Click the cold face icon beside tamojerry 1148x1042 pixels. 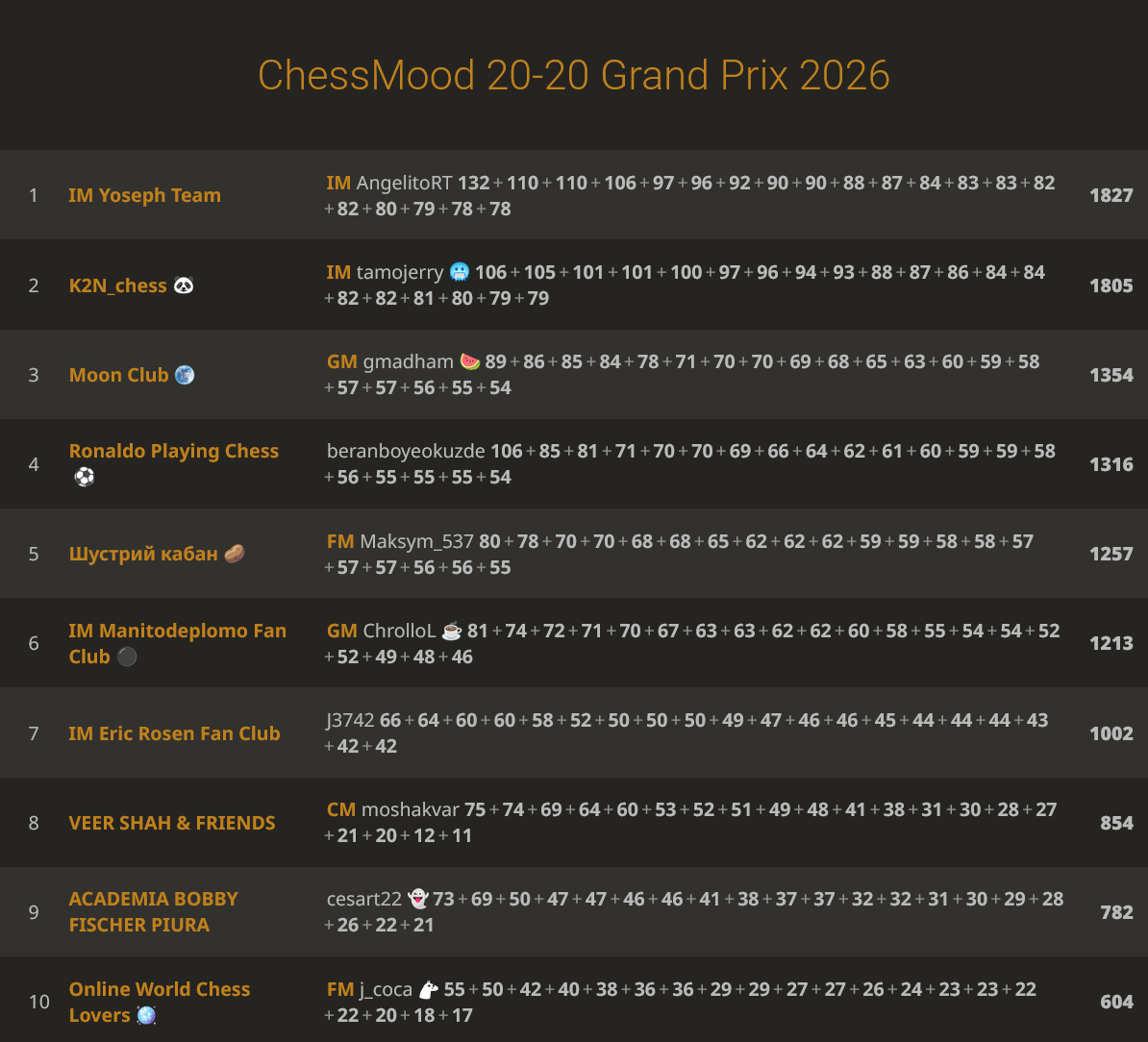coord(460,272)
